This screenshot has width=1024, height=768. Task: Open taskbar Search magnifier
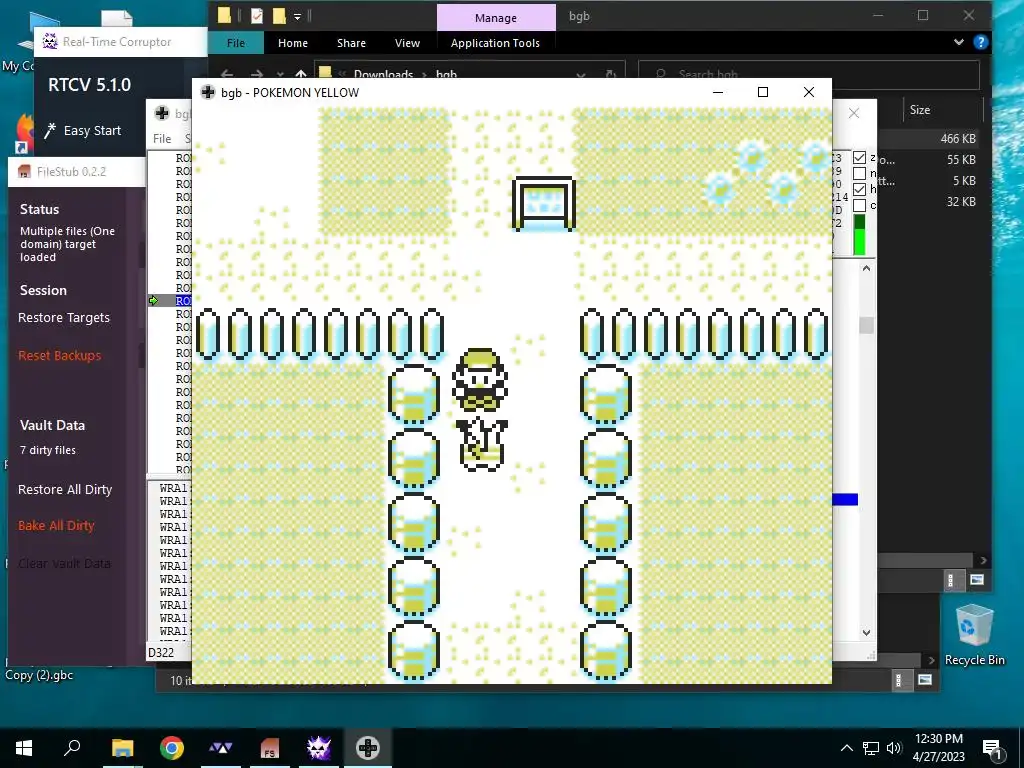[72, 748]
